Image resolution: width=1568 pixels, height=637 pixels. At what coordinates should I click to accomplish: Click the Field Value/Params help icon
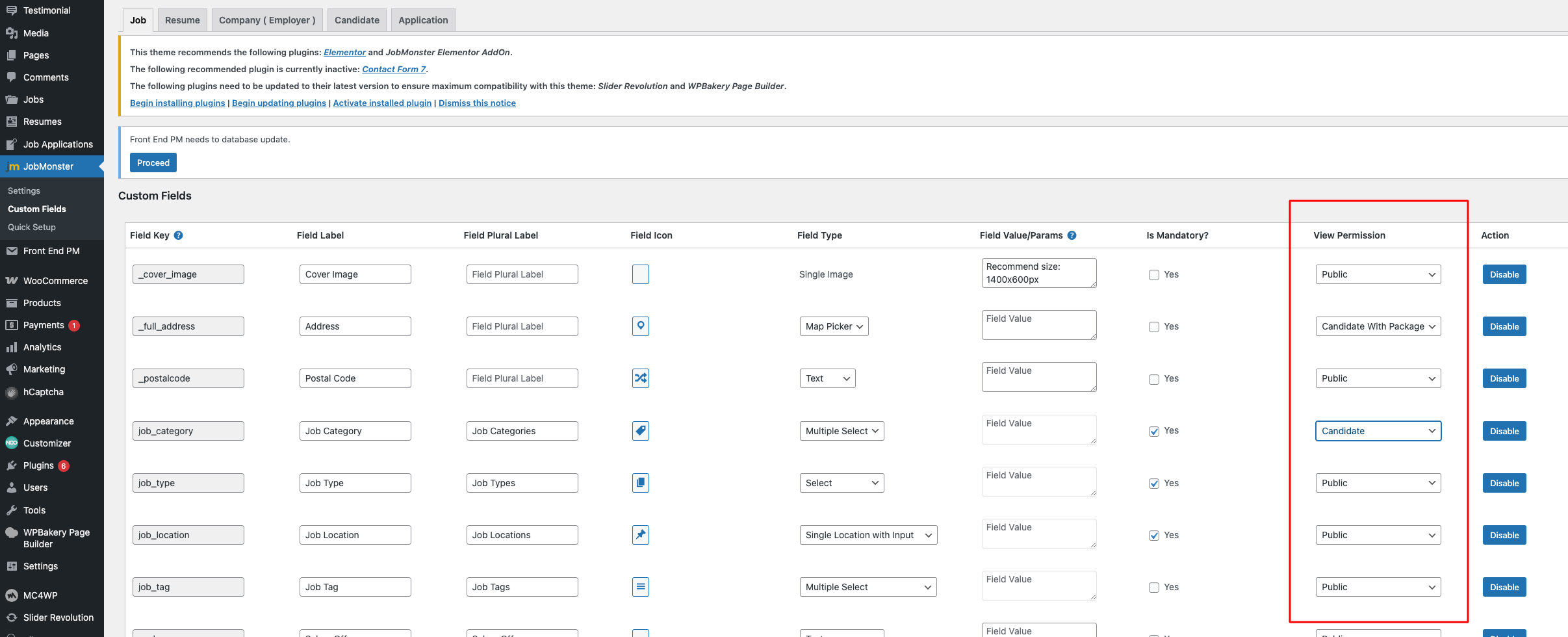[1072, 235]
